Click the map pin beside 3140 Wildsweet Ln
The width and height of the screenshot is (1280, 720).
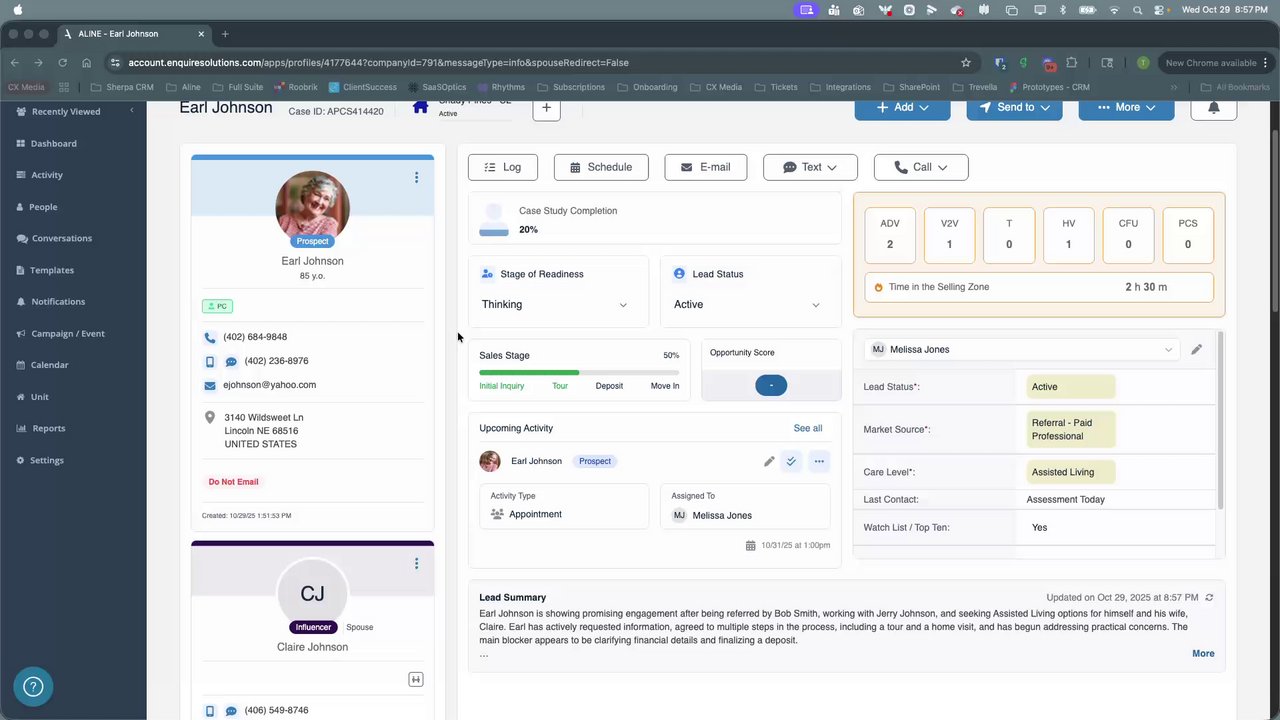(210, 417)
